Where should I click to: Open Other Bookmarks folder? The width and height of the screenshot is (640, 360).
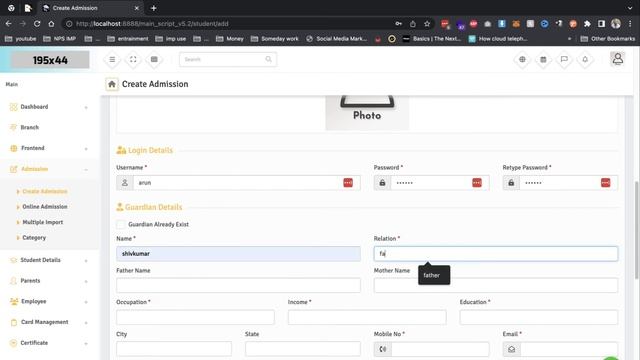pyautogui.click(x=608, y=39)
